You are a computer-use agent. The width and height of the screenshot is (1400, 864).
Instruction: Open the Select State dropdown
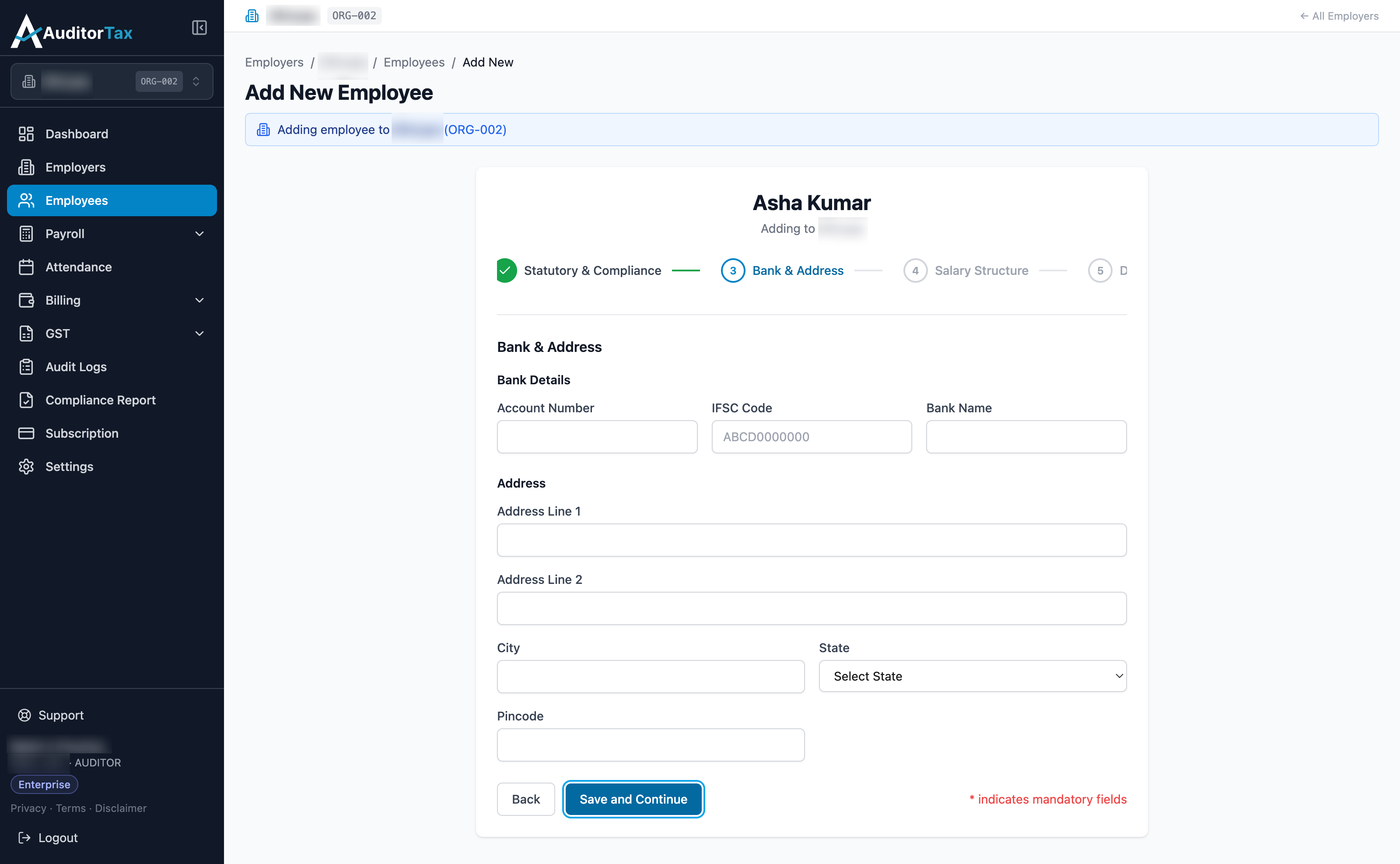972,676
